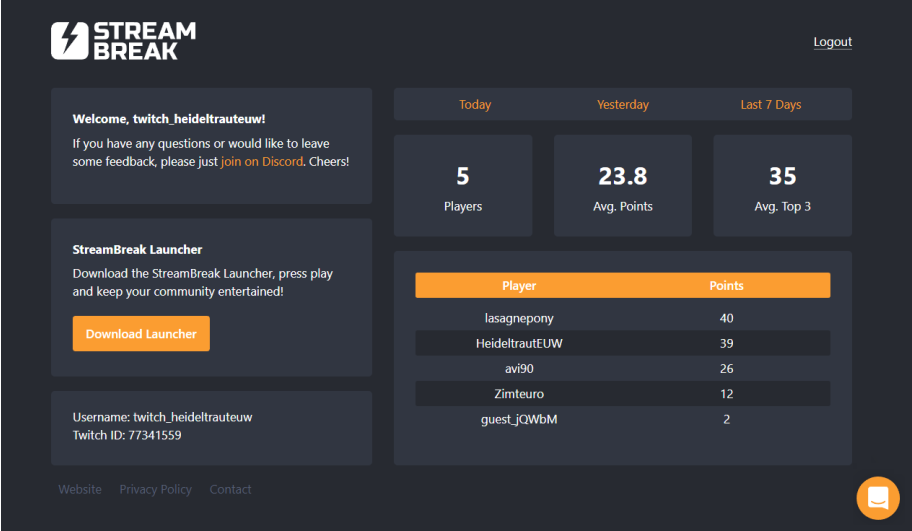The image size is (912, 531).
Task: Switch to the Yesterday tab
Action: click(622, 105)
